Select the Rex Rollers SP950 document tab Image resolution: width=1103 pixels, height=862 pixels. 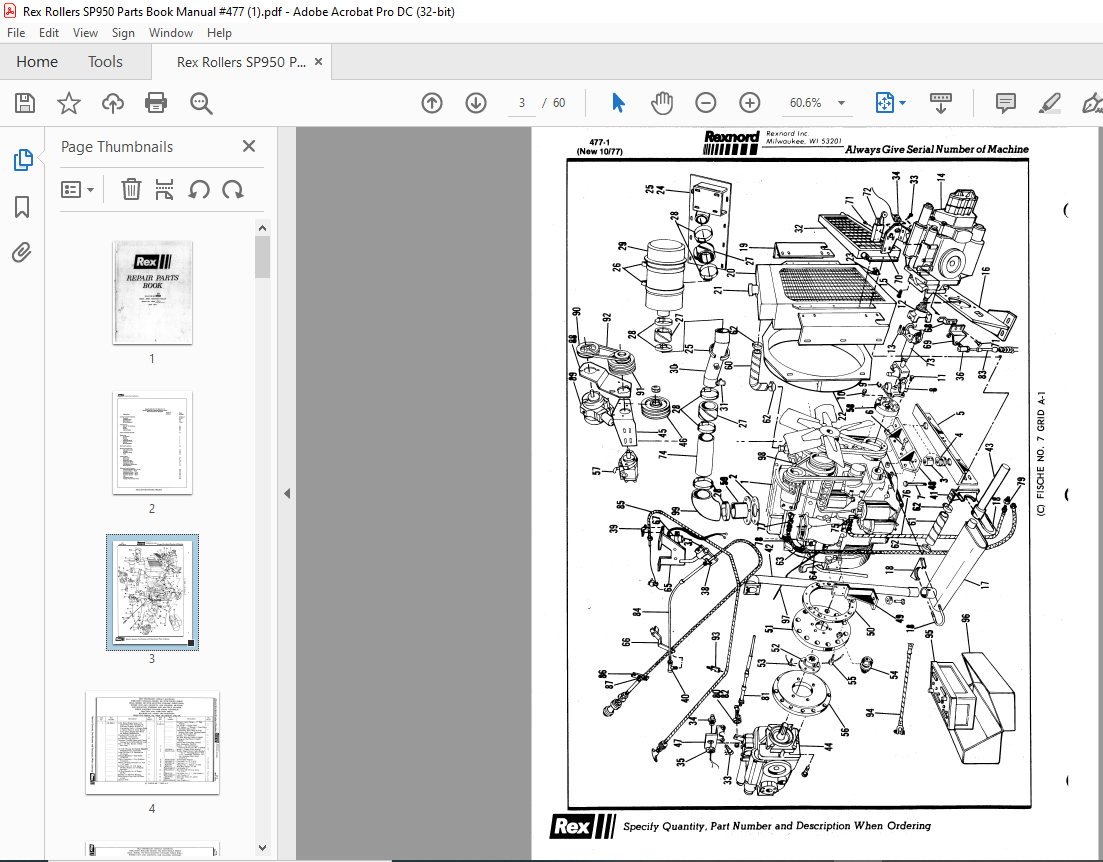coord(241,62)
